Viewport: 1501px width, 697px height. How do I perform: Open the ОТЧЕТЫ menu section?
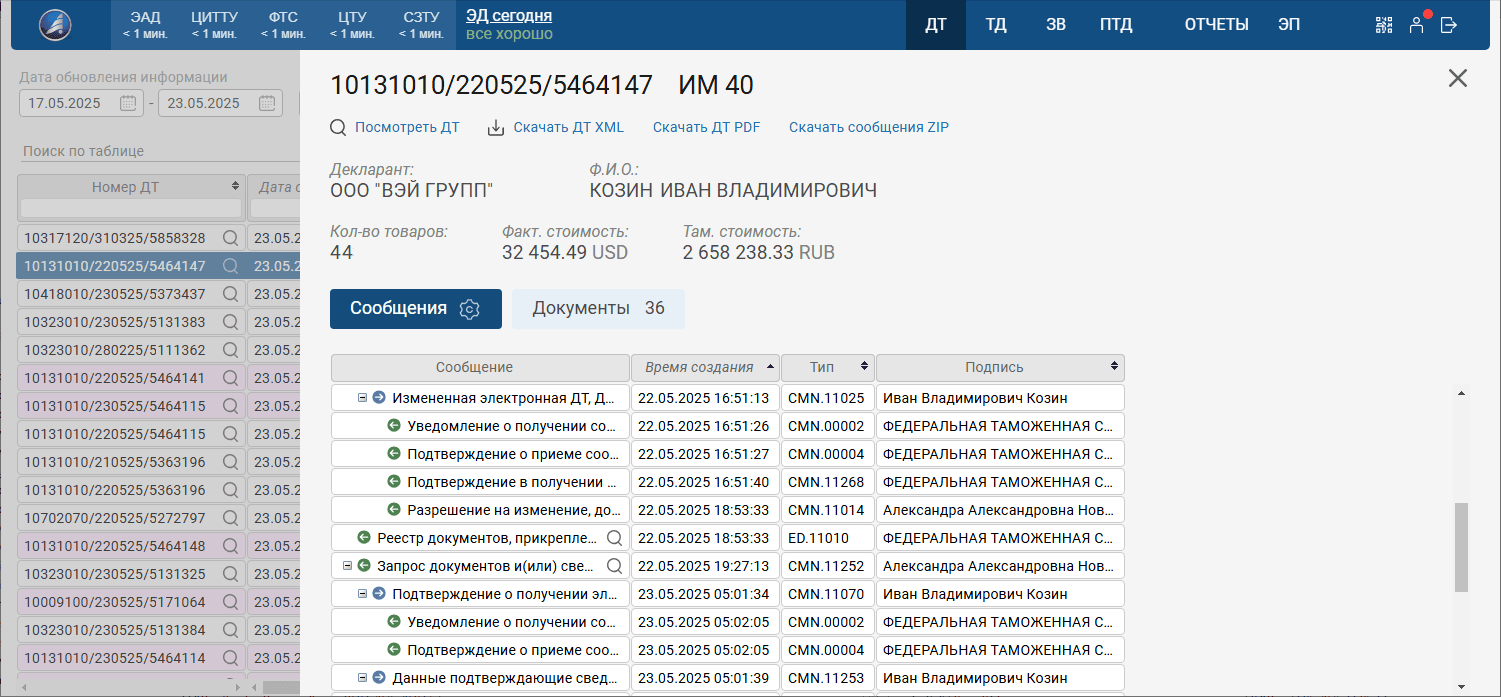(x=1216, y=25)
